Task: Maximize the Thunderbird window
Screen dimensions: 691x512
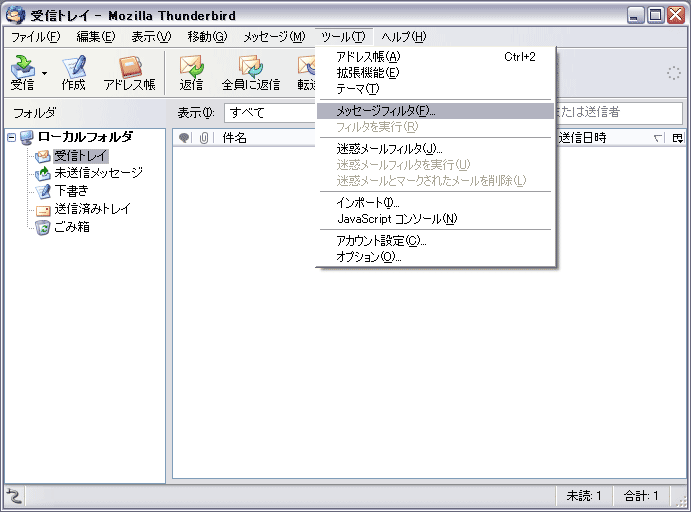Action: pyautogui.click(x=656, y=15)
